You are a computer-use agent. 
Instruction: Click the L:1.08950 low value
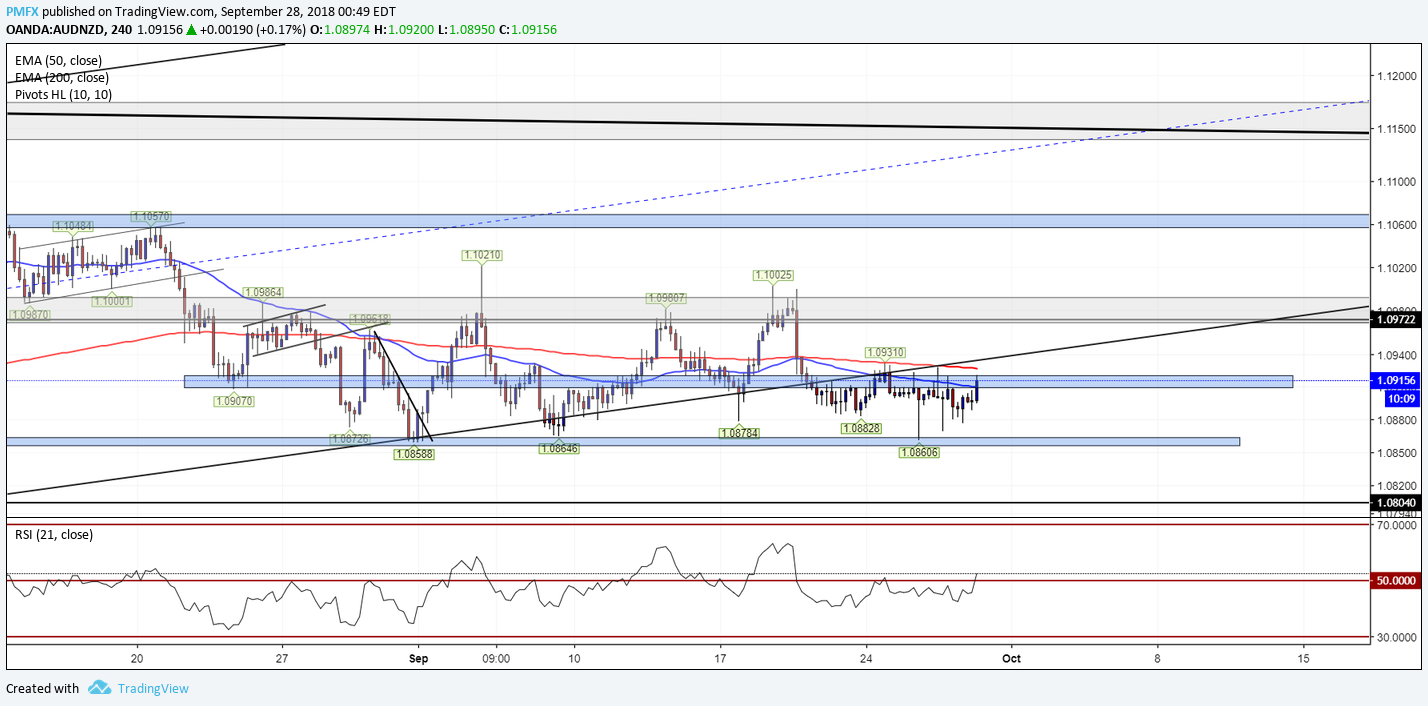tap(465, 30)
